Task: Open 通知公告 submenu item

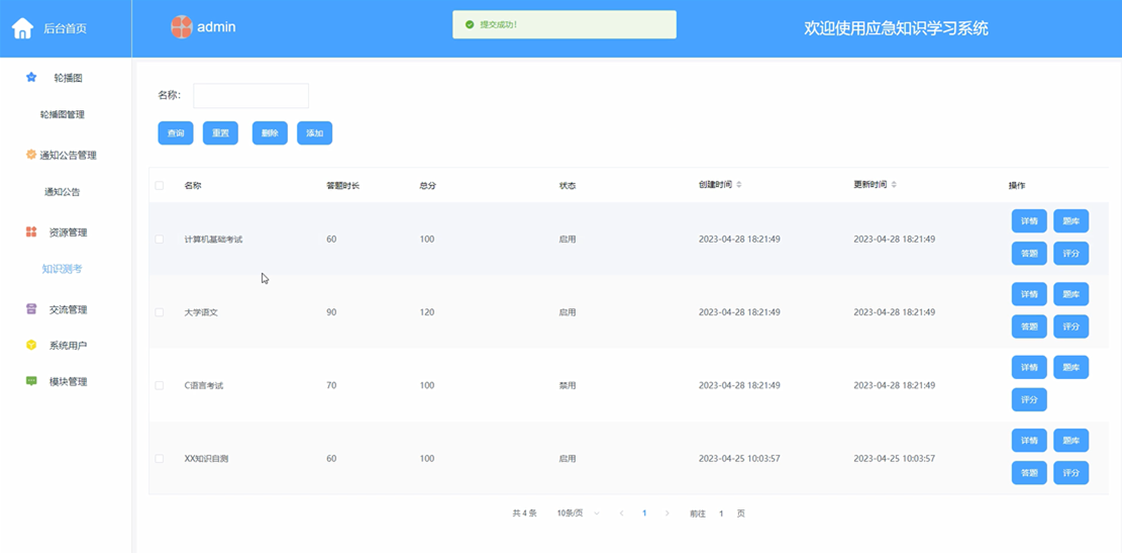Action: click(x=62, y=192)
